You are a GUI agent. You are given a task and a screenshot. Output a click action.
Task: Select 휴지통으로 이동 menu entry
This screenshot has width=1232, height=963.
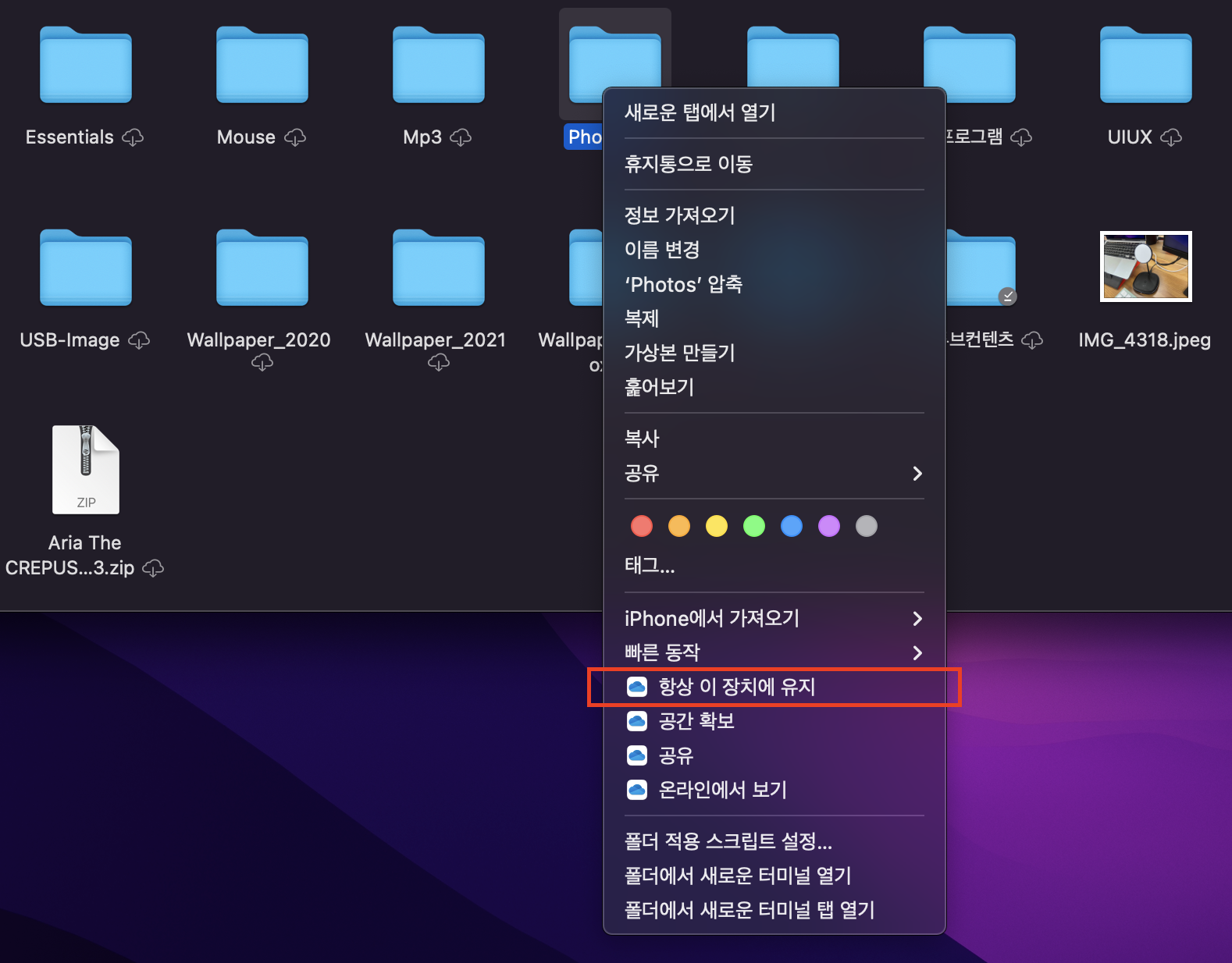click(x=774, y=164)
